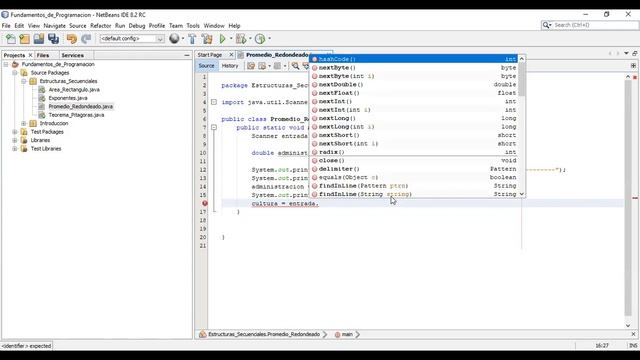Viewport: 640px width, 360px height.
Task: Click the completion popup scrollbar
Action: [522, 80]
